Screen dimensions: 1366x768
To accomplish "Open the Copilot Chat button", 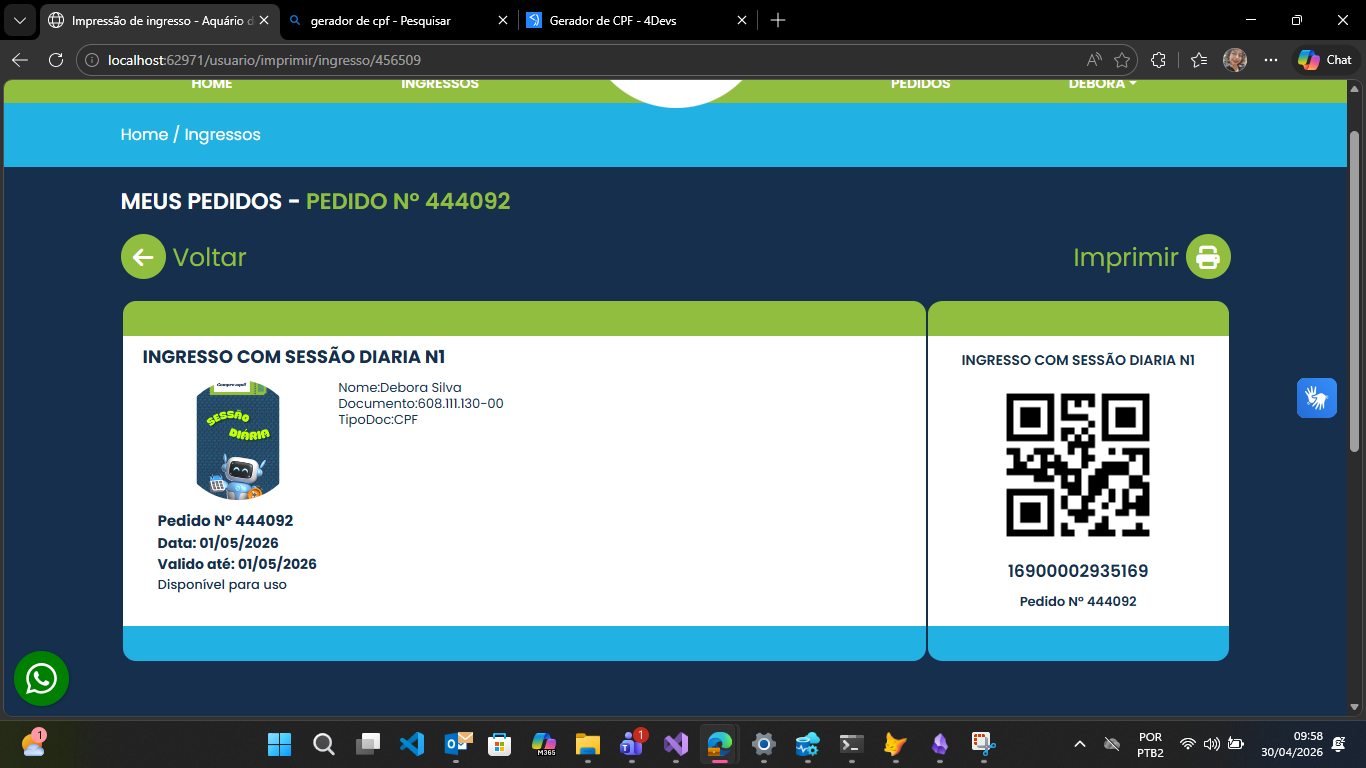I will coord(1325,60).
